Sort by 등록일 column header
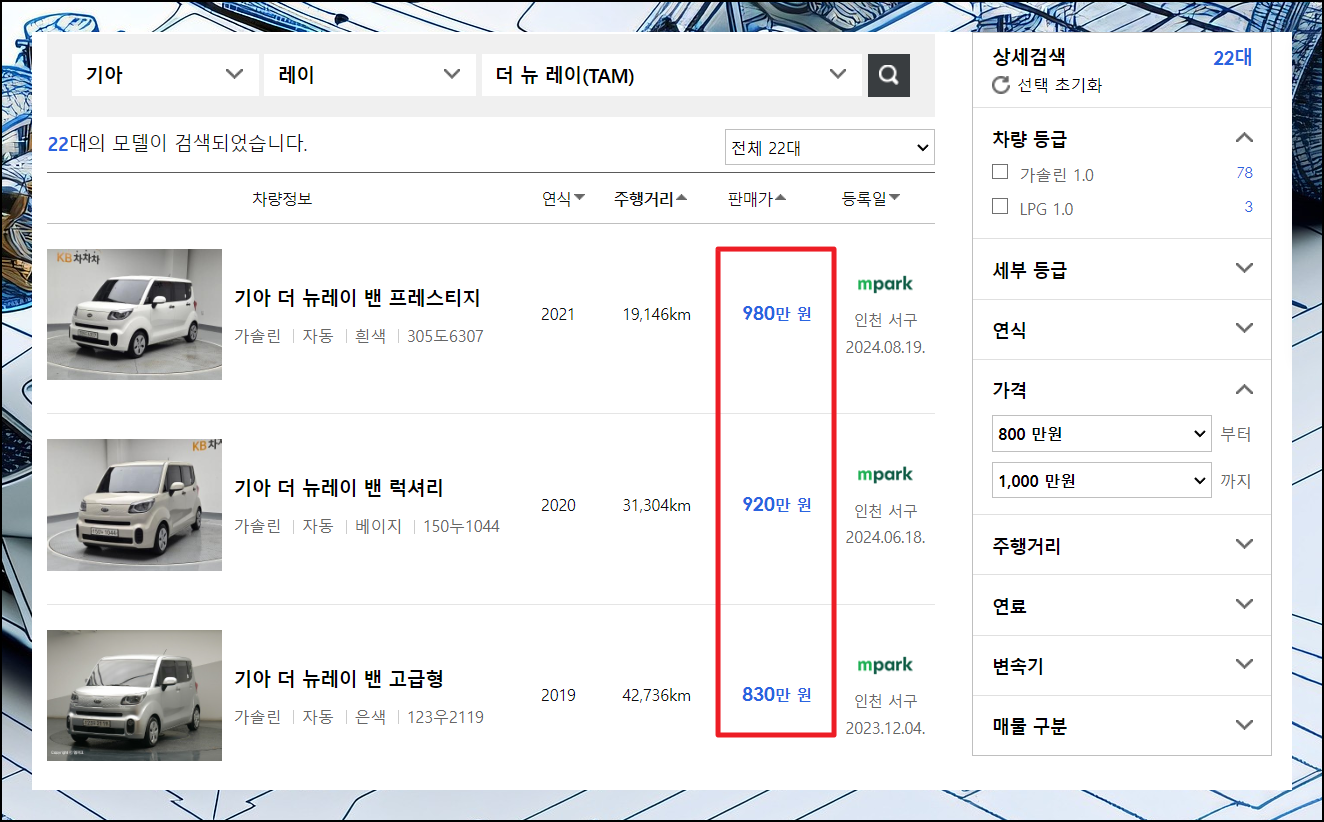The image size is (1324, 822). pos(871,199)
